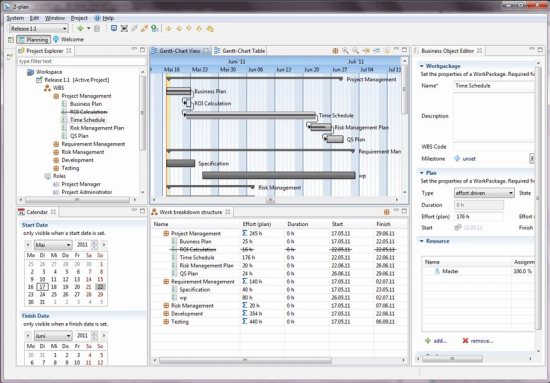550x383 pixels.
Task: Collapse the Workpackage section
Action: (422, 66)
